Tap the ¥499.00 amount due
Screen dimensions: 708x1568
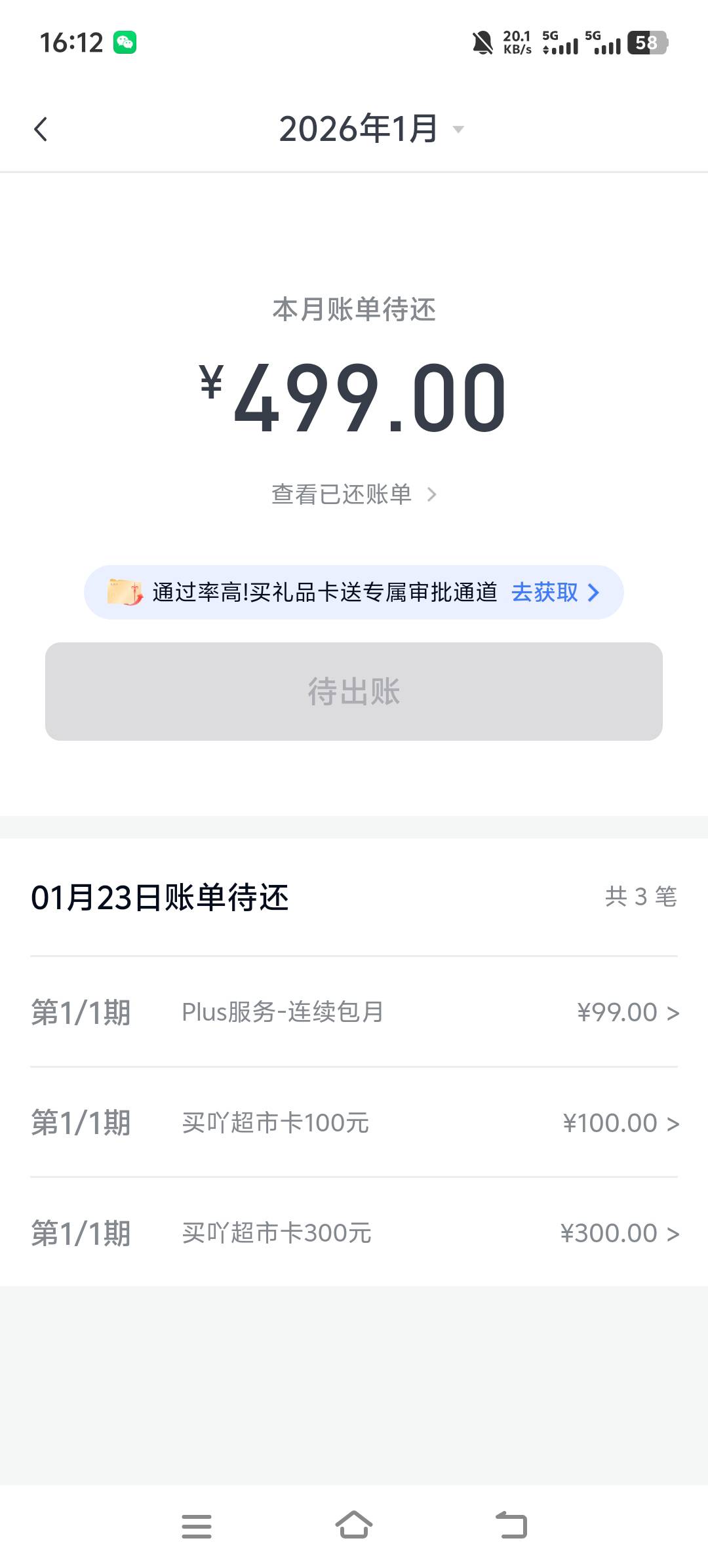pyautogui.click(x=354, y=399)
